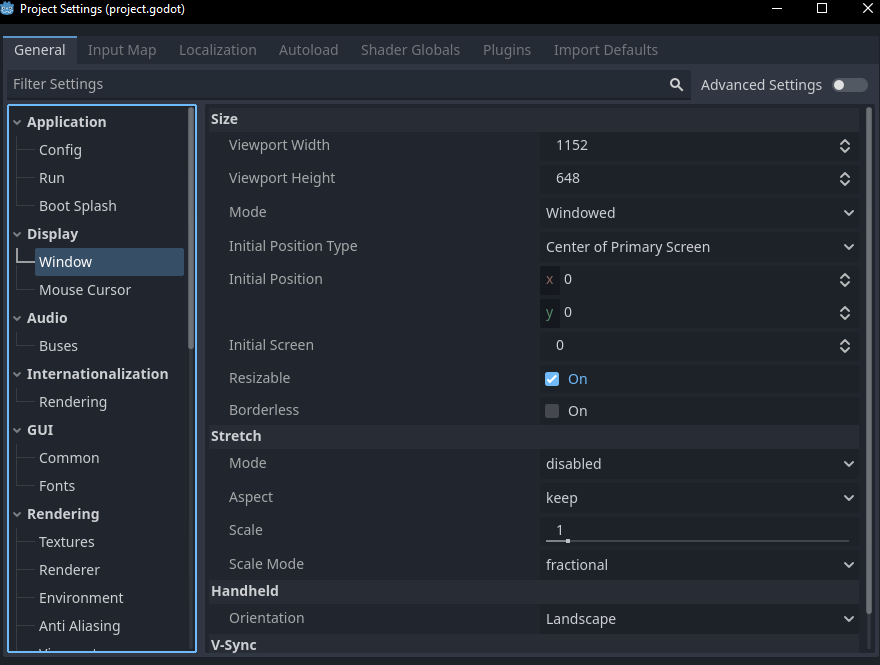Screen dimensions: 880x665
Task: Click inside the Filter Settings field
Action: [300, 84]
